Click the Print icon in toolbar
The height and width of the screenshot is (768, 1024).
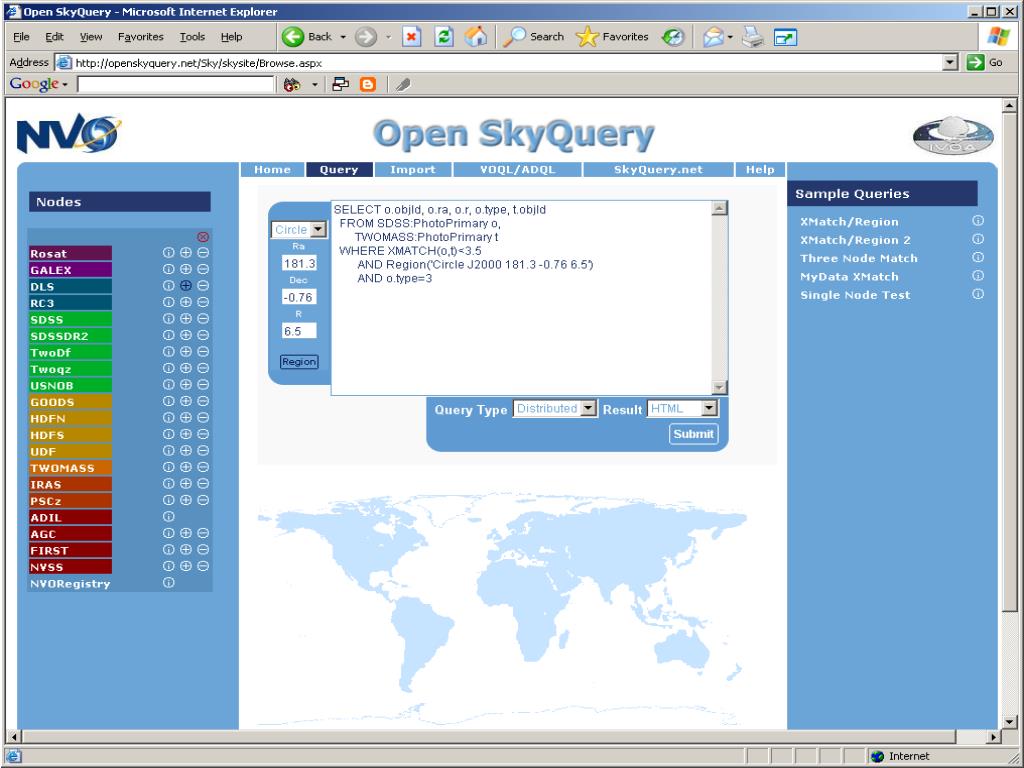click(752, 37)
